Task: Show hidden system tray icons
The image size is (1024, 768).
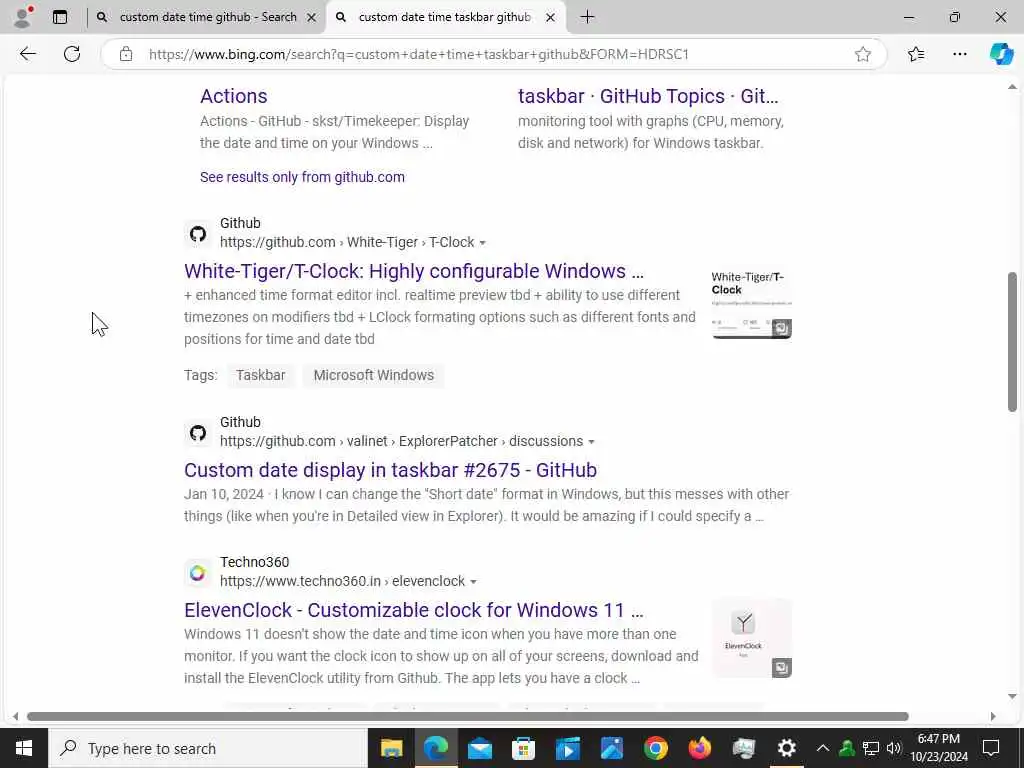Action: pyautogui.click(x=823, y=748)
